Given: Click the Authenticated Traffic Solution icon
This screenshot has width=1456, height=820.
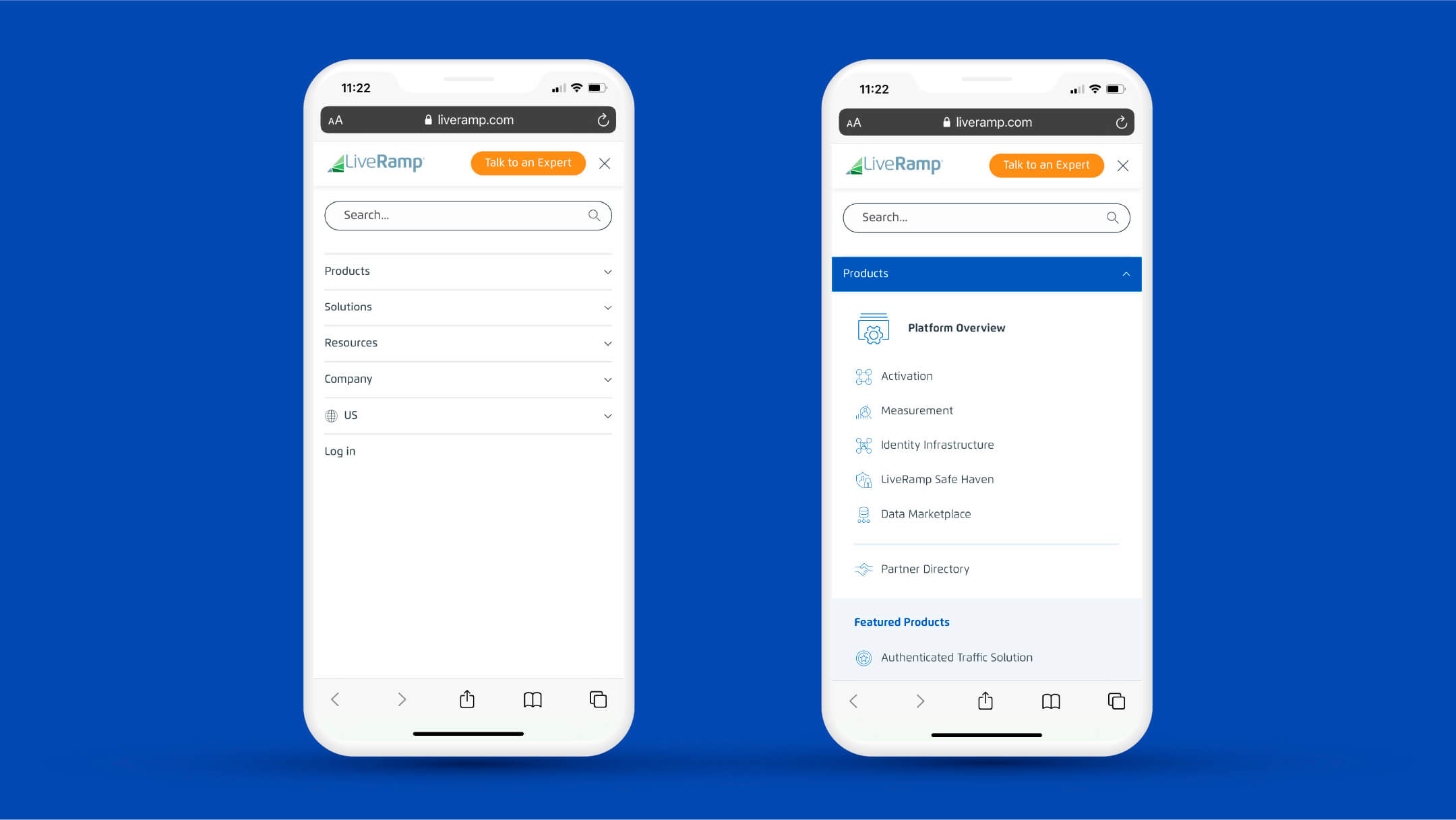Looking at the screenshot, I should pyautogui.click(x=862, y=657).
